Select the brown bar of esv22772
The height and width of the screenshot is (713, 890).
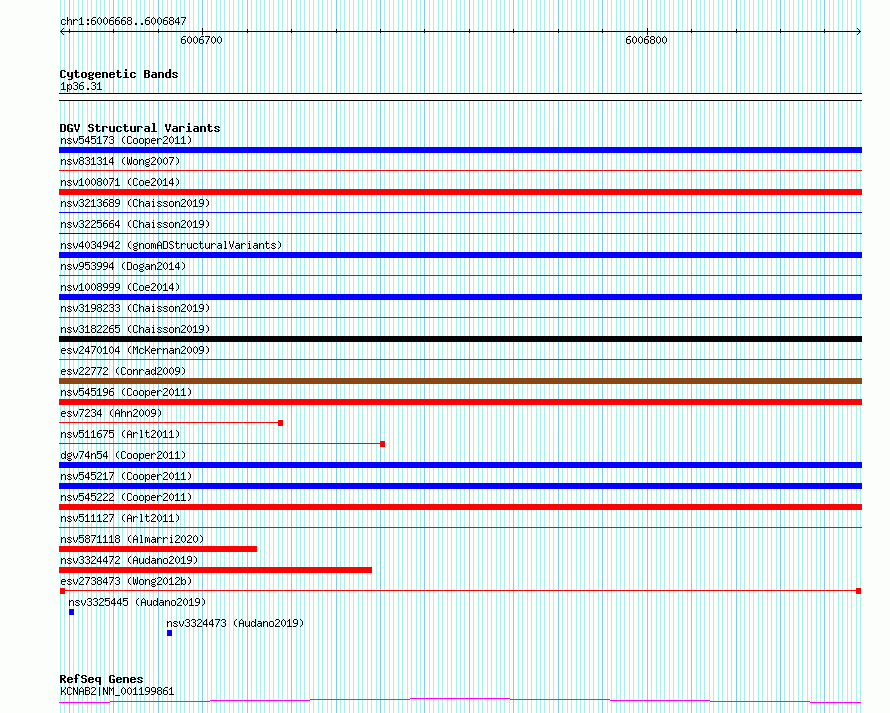[x=460, y=381]
